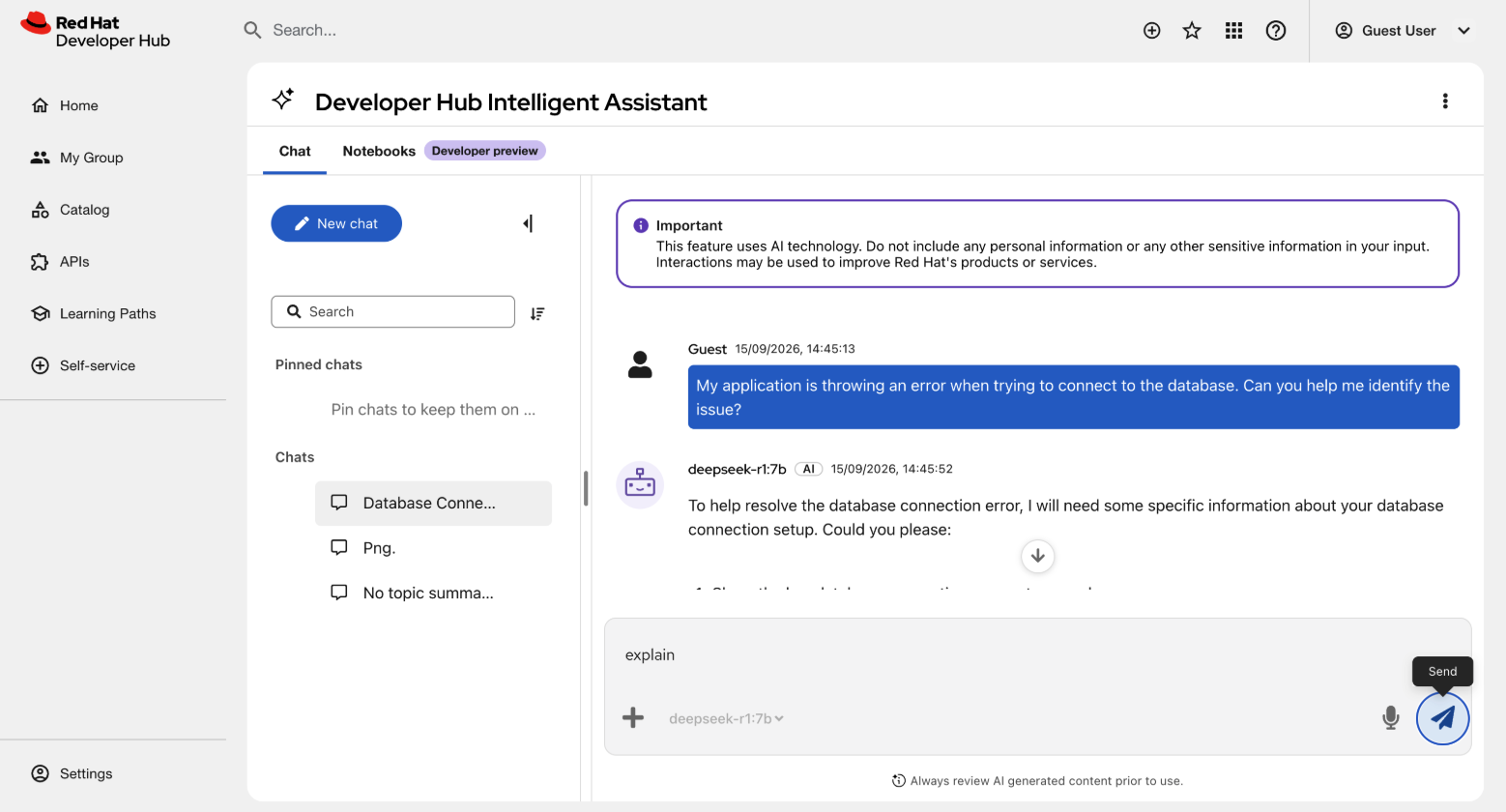Send the message with paper plane button

pos(1442,718)
